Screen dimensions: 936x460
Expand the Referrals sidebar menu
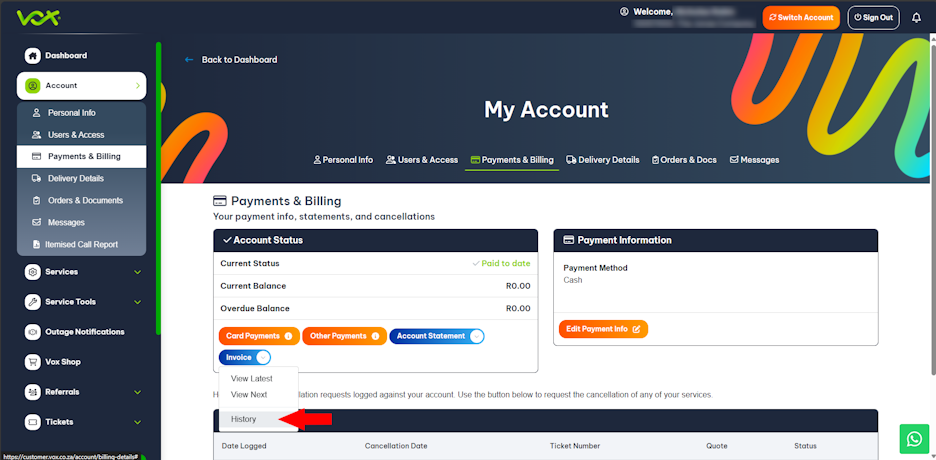137,392
